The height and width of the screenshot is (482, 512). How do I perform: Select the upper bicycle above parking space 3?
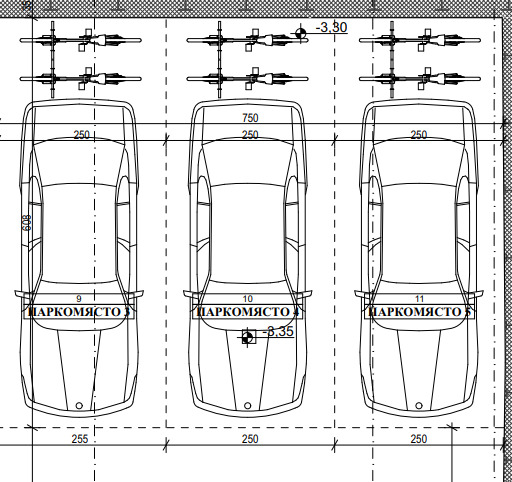(80, 40)
